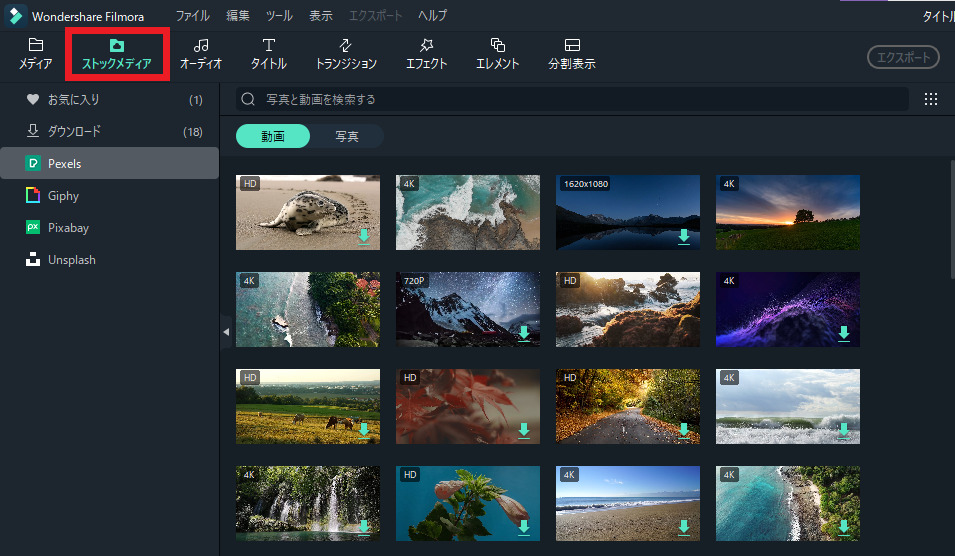This screenshot has height=556, width=955.
Task: Select the 4K sunset tree meadow thumbnail
Action: click(788, 213)
